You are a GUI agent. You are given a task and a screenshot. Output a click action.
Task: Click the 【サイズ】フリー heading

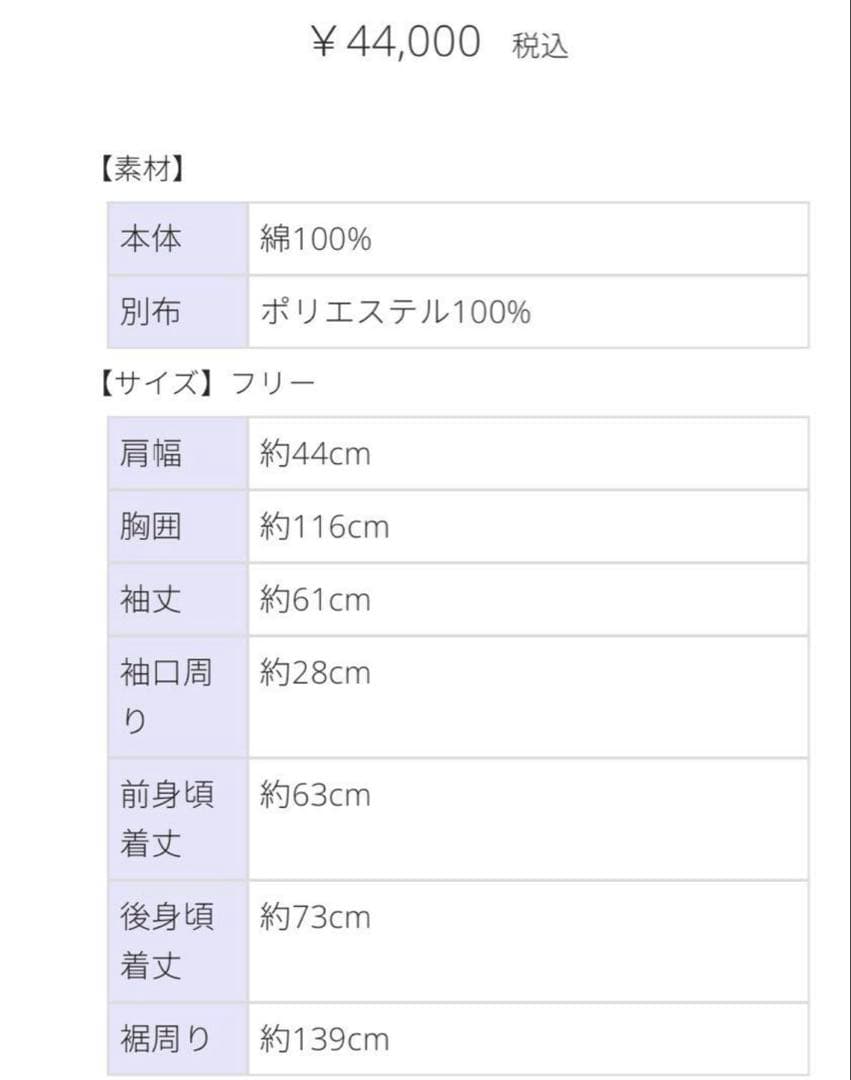coord(206,384)
